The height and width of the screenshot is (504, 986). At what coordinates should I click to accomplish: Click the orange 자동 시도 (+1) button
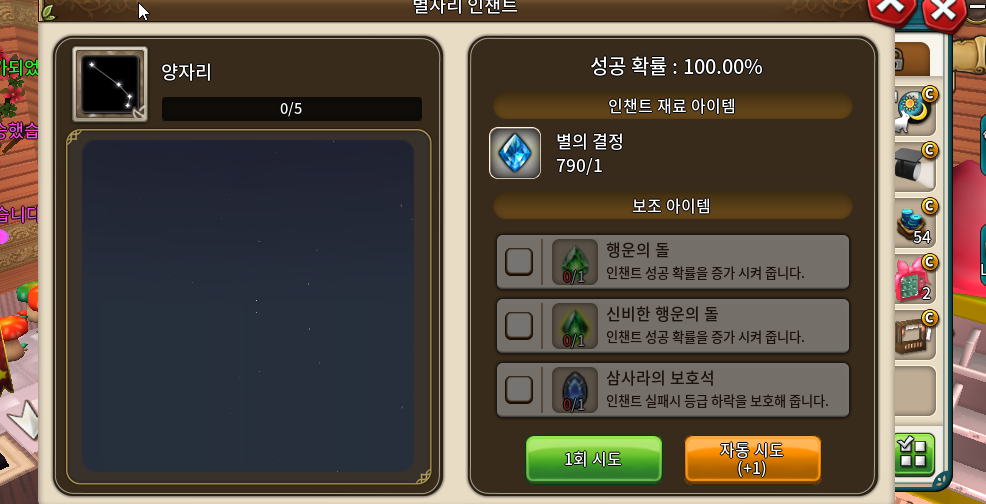point(753,459)
